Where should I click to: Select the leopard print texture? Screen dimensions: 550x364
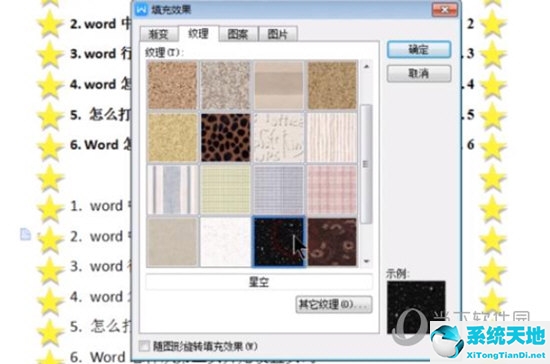point(226,137)
